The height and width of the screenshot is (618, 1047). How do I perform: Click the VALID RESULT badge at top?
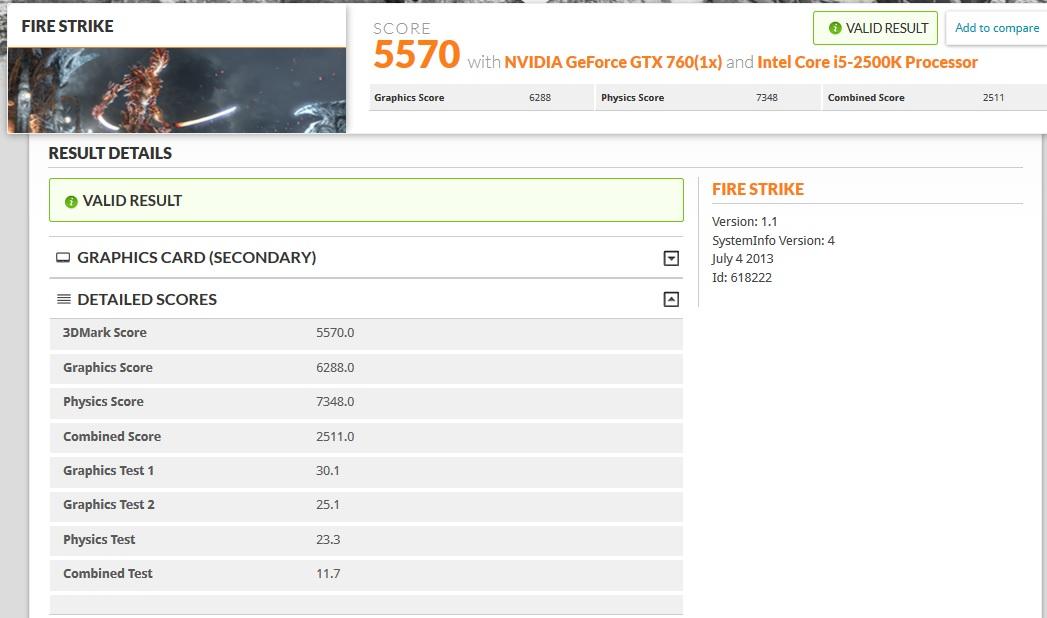(875, 28)
